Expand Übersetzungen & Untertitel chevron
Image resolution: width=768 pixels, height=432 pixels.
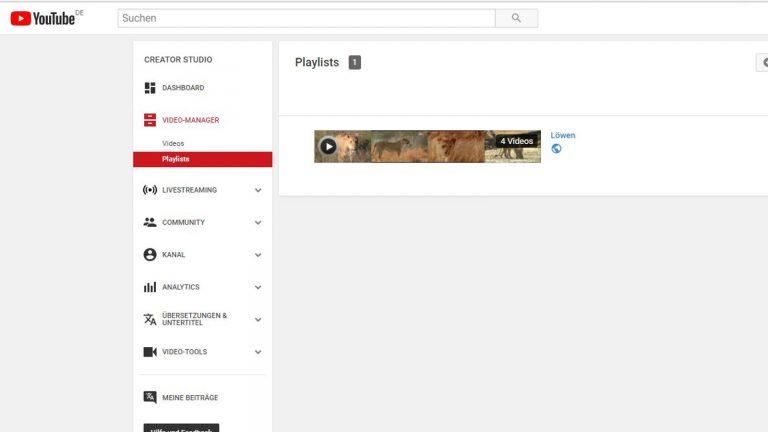tap(258, 319)
